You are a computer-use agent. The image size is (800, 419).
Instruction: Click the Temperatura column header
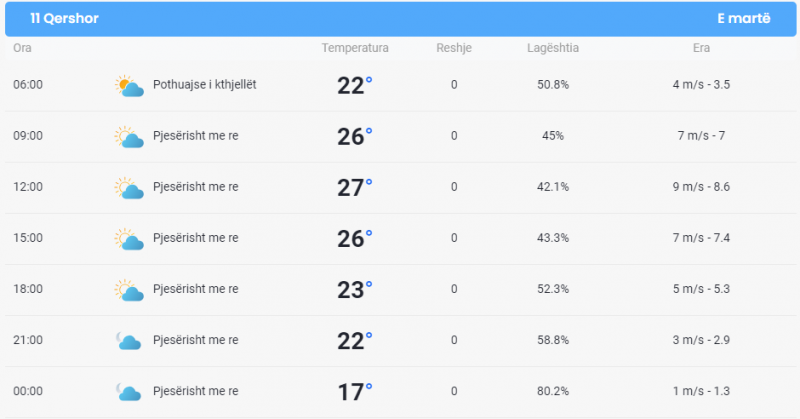355,48
